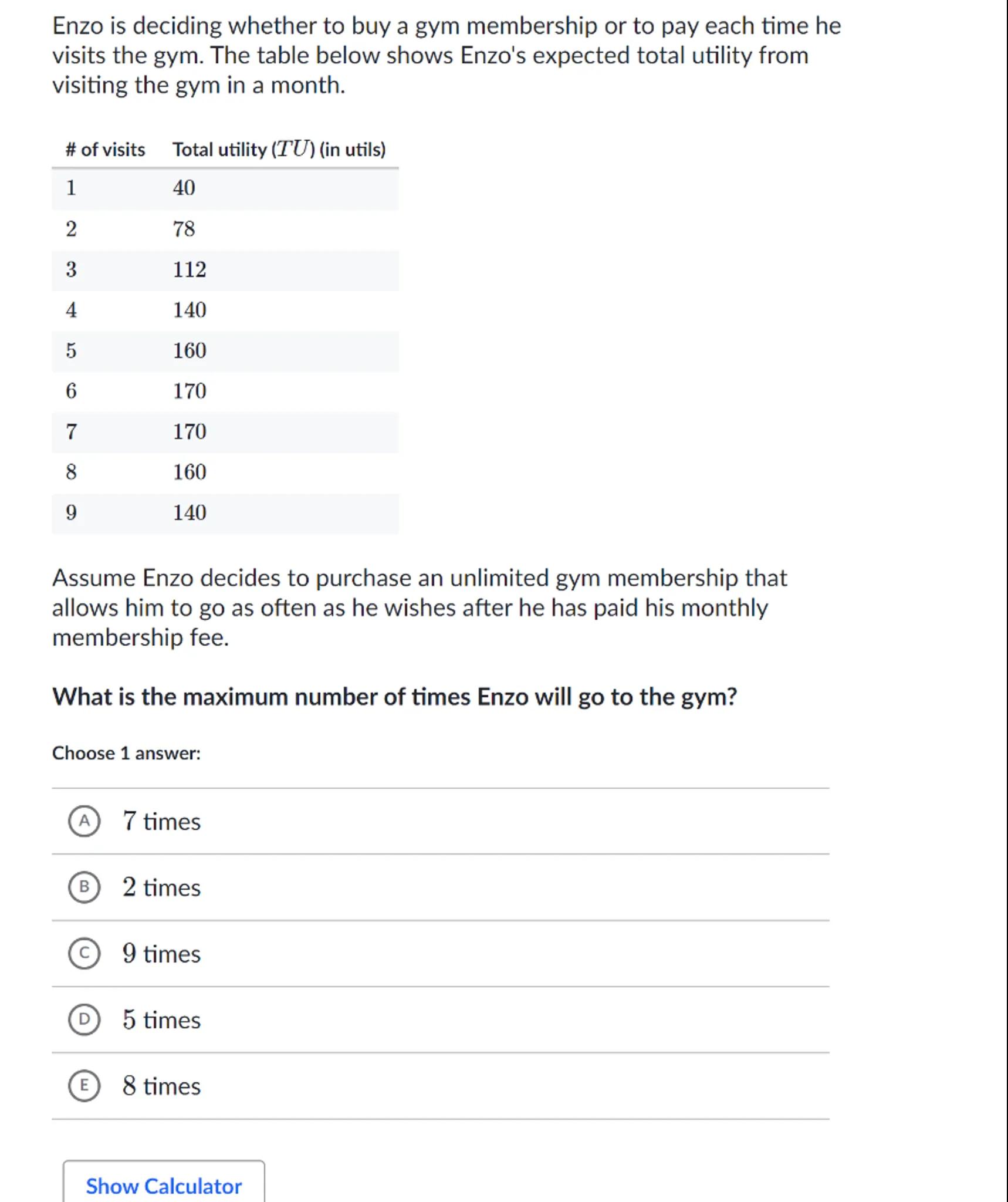The height and width of the screenshot is (1202, 1008).
Task: Click the table row with 112 utils
Action: [225, 270]
